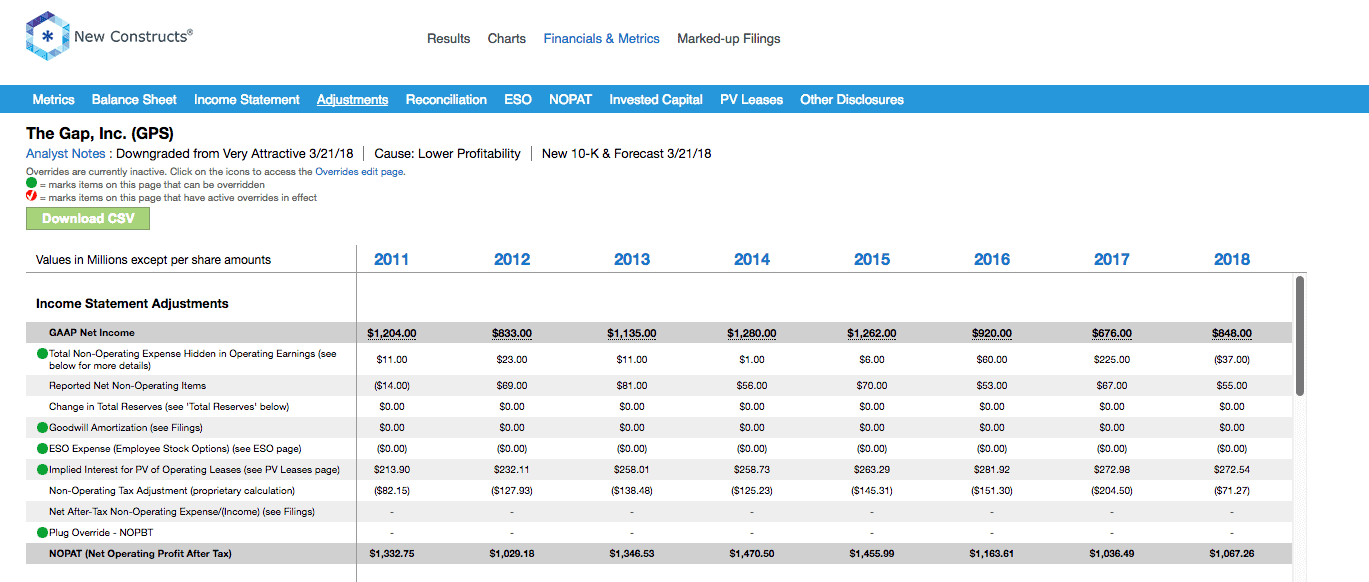The width and height of the screenshot is (1369, 582).
Task: Download the CSV file
Action: [x=88, y=218]
